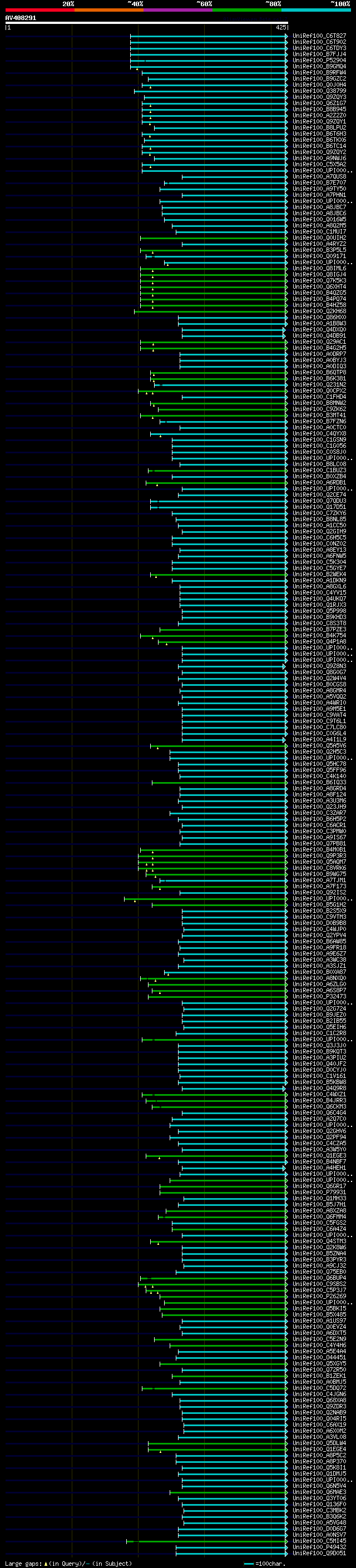Select hit label UniRef100_B6TC14
This screenshot has width=356, height=1568.
click(319, 146)
